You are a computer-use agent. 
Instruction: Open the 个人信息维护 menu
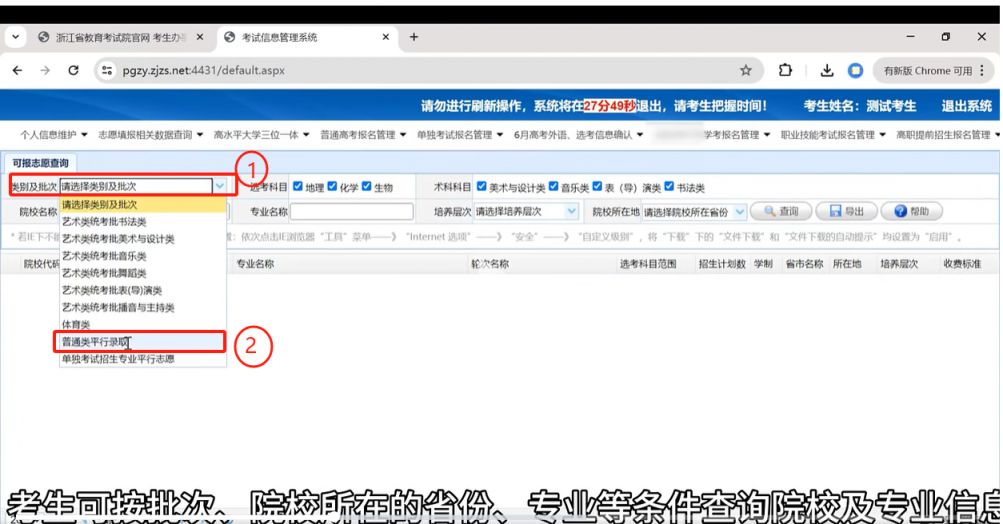point(55,135)
